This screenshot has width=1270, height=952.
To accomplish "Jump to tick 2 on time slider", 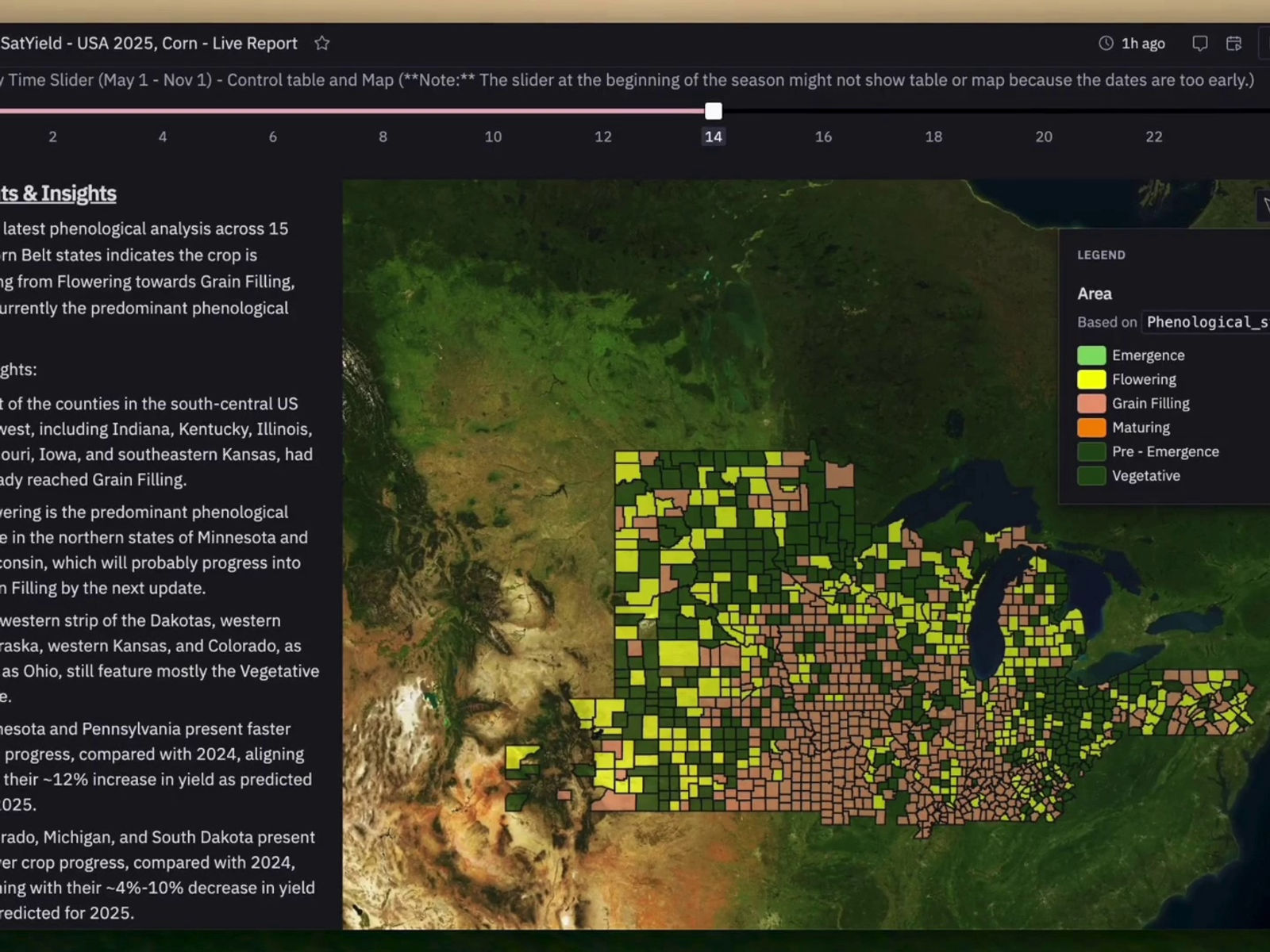I will click(52, 136).
